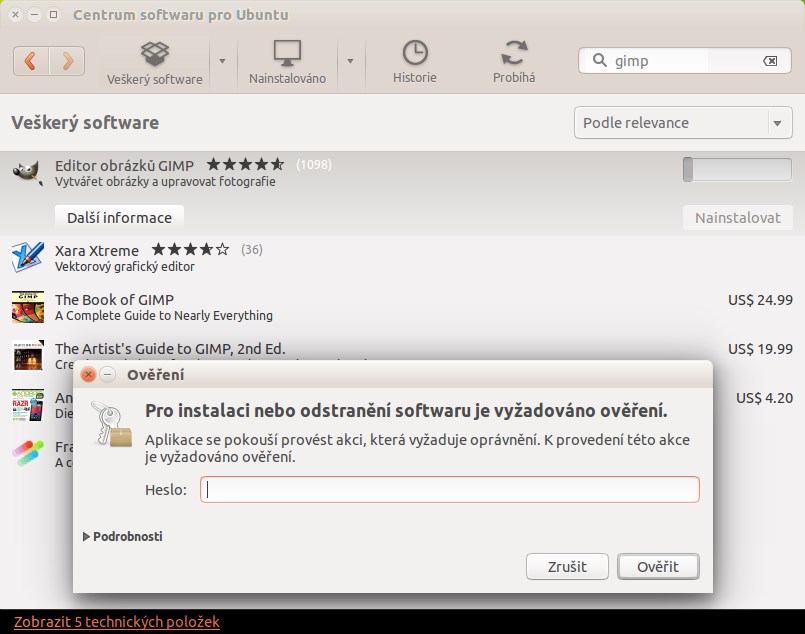Image resolution: width=805 pixels, height=634 pixels.
Task: Open "Zobrazit 5 technických položek" link
Action: pos(116,621)
